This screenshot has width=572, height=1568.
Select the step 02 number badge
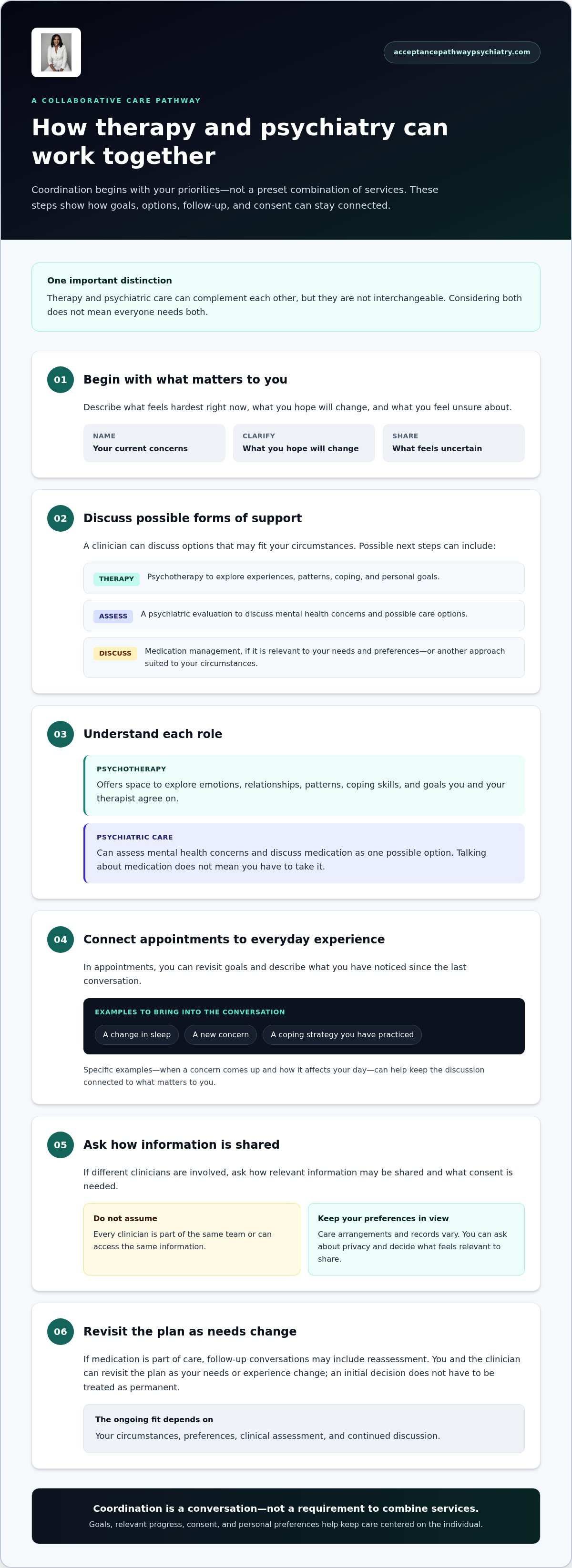(x=61, y=518)
